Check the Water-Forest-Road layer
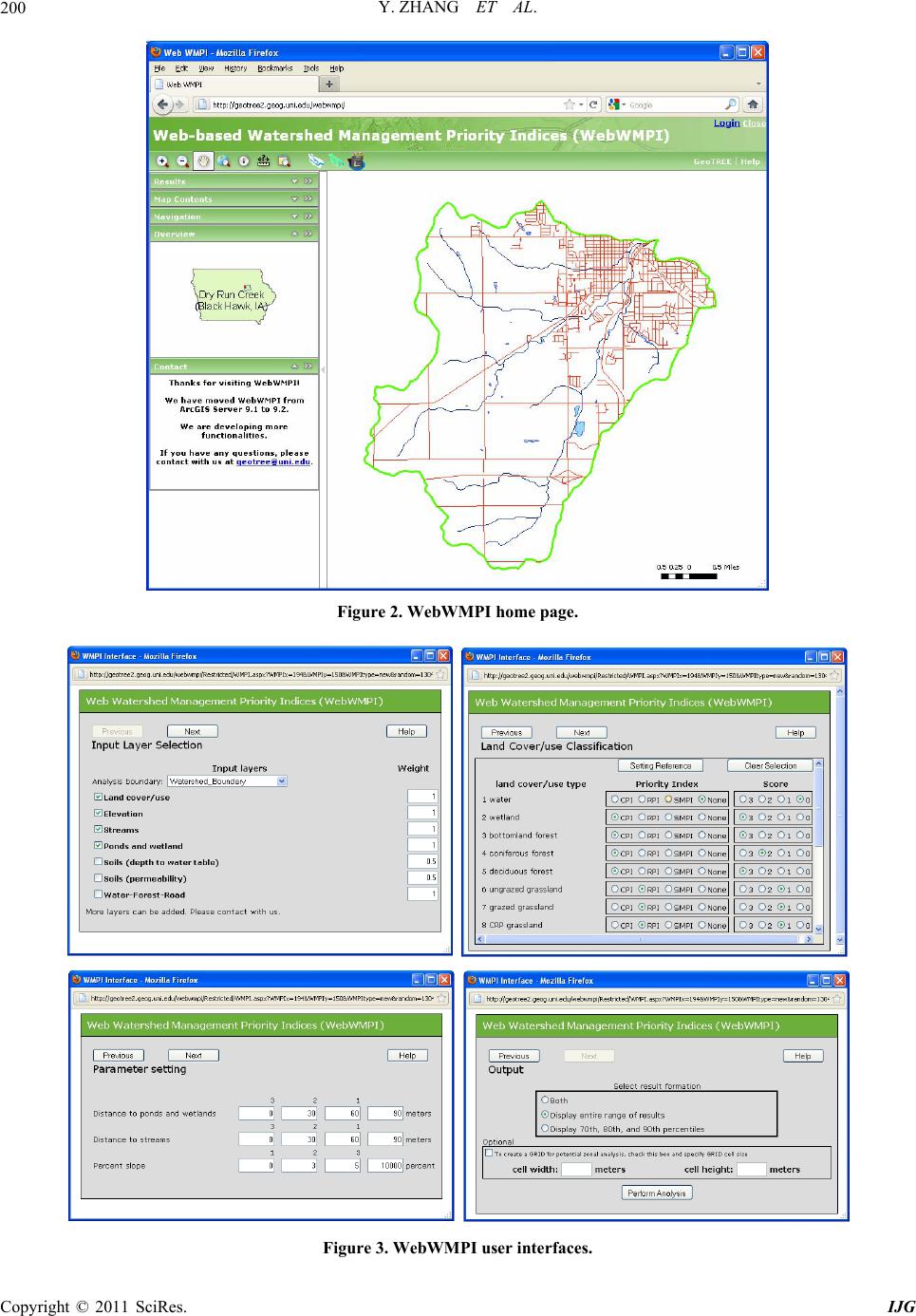This screenshot has width=916, height=1316. pos(98,894)
